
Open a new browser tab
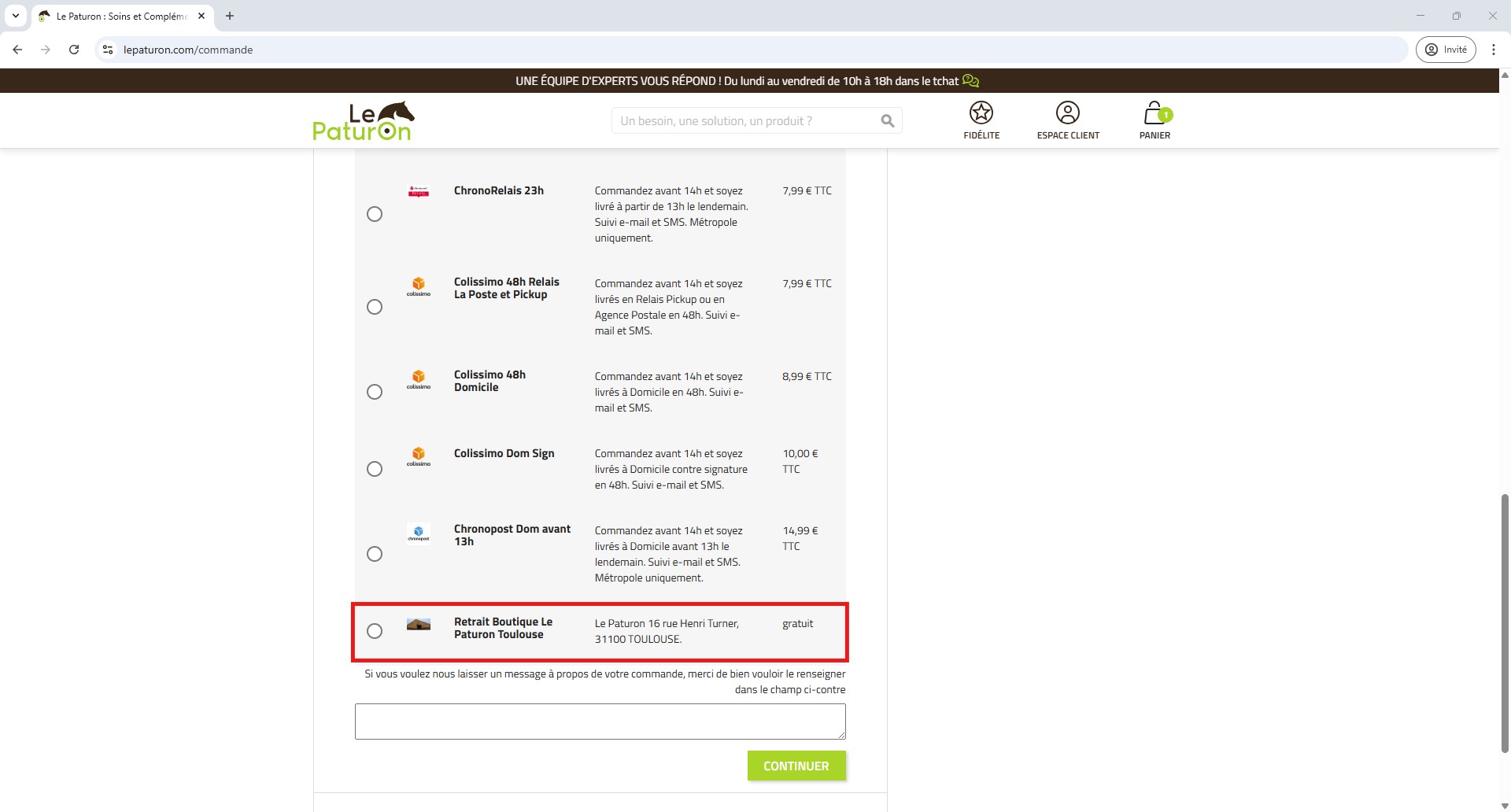tap(230, 16)
